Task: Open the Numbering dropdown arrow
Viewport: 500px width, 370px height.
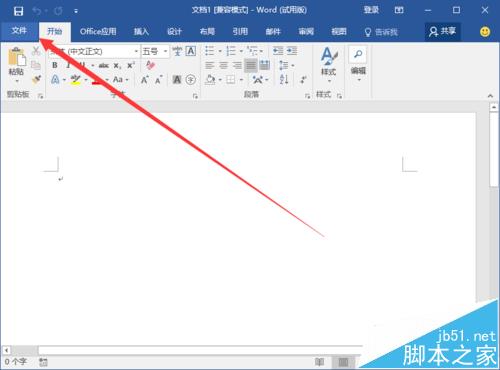Action: pos(241,51)
